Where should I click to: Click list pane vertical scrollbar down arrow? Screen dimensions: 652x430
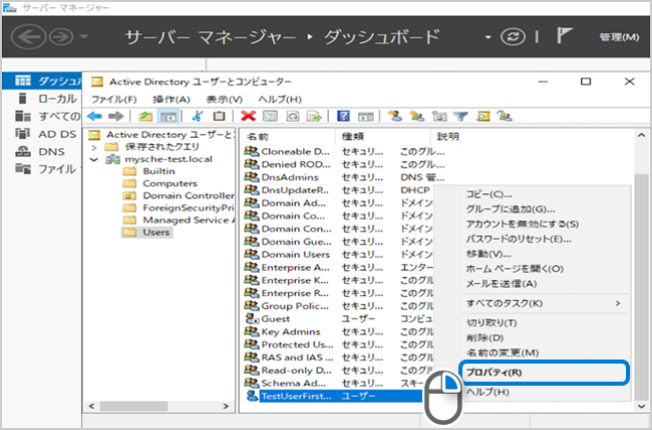tap(641, 406)
